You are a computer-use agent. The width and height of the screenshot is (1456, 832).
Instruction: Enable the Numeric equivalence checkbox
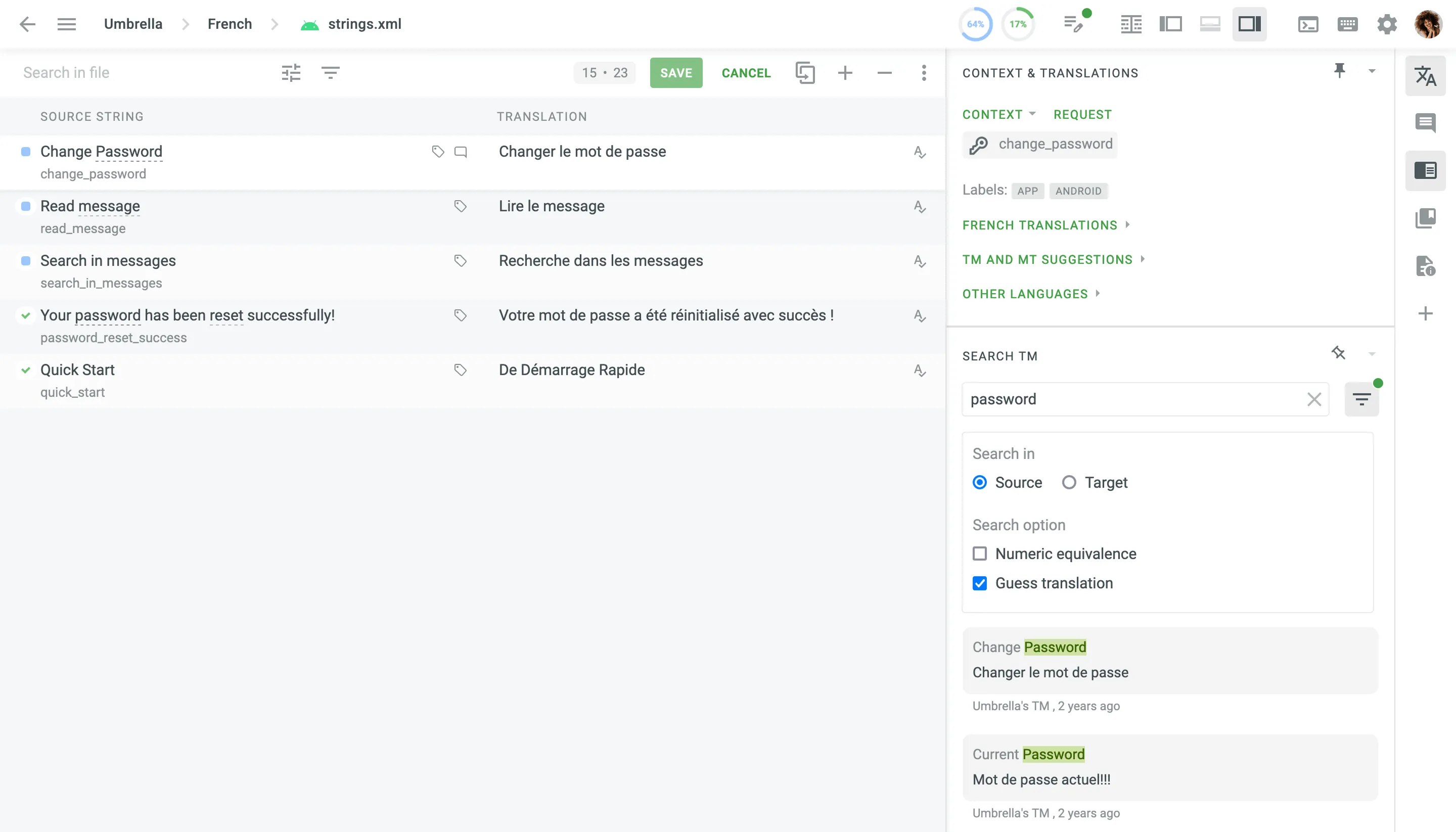tap(979, 553)
